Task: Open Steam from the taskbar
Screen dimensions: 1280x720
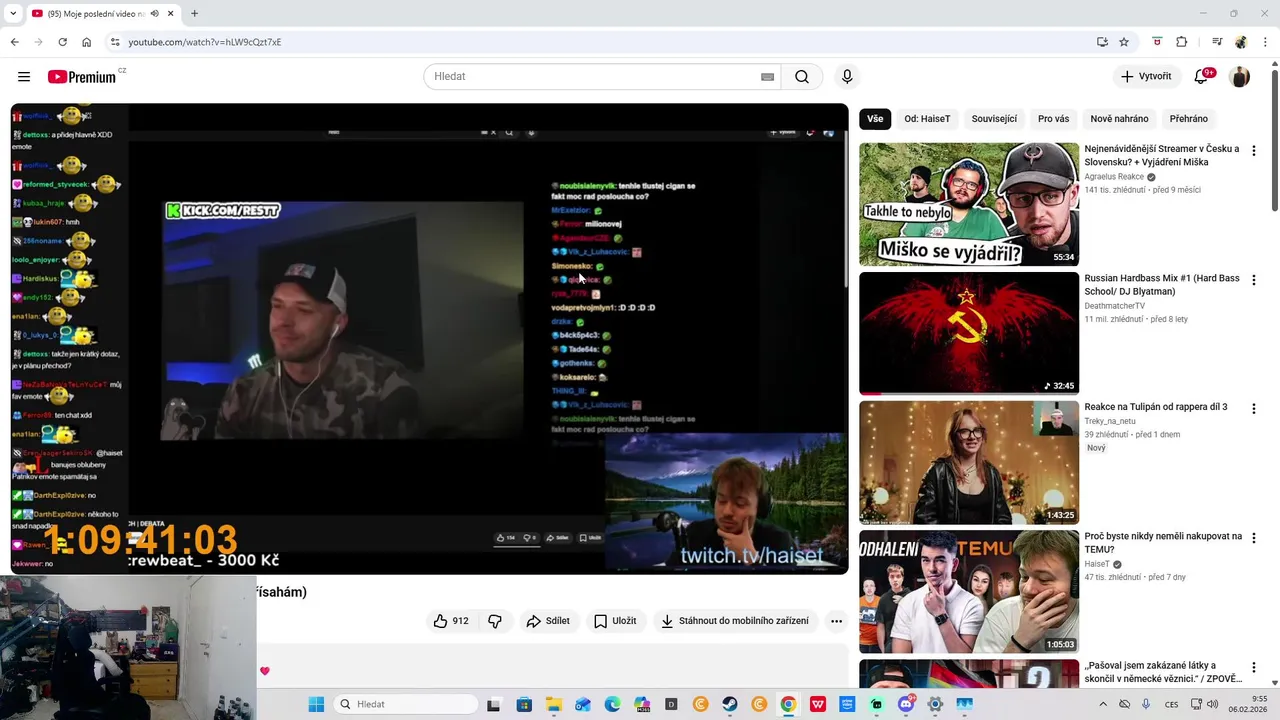Action: (730, 704)
